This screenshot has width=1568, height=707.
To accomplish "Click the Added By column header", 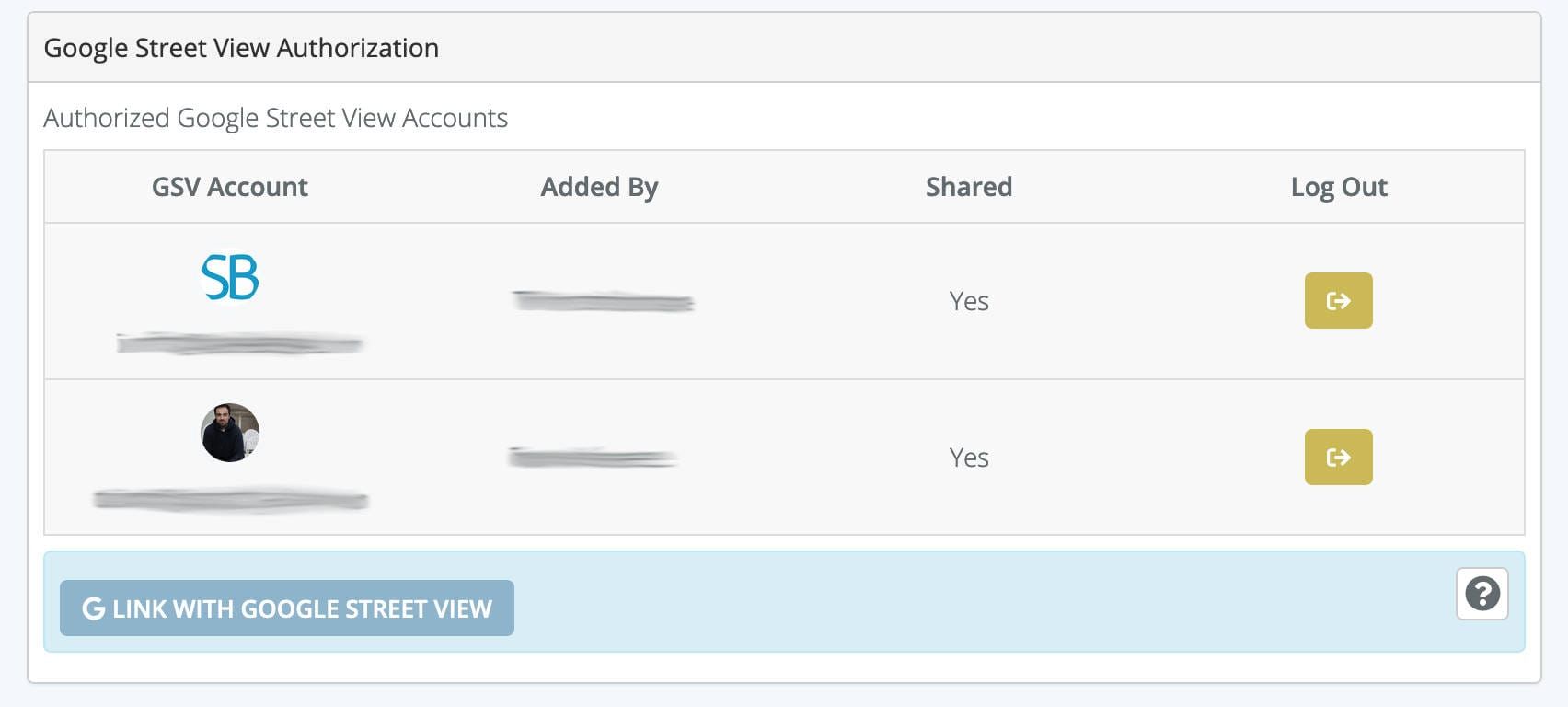I will coord(599,187).
